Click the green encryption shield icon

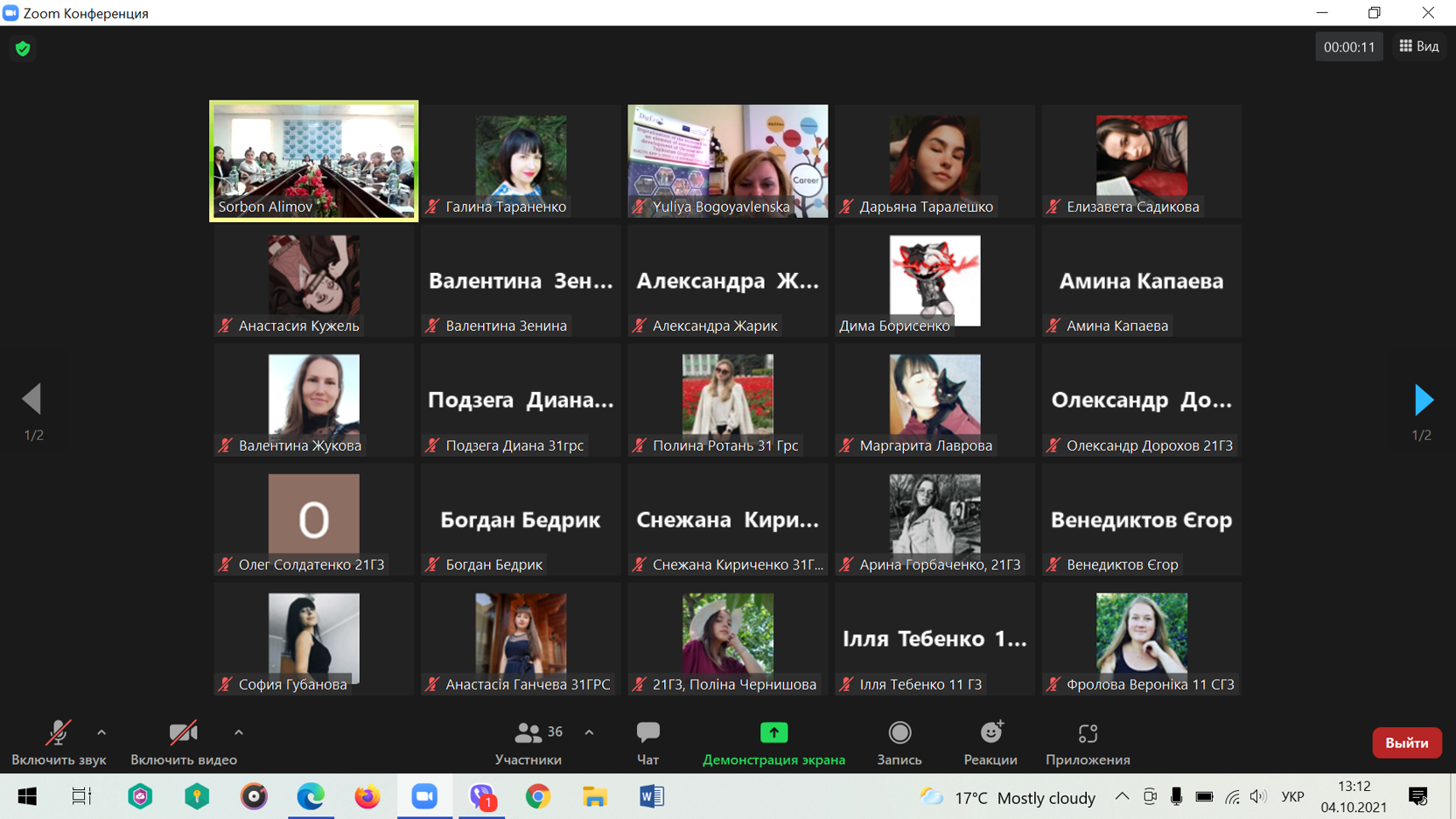pyautogui.click(x=23, y=49)
